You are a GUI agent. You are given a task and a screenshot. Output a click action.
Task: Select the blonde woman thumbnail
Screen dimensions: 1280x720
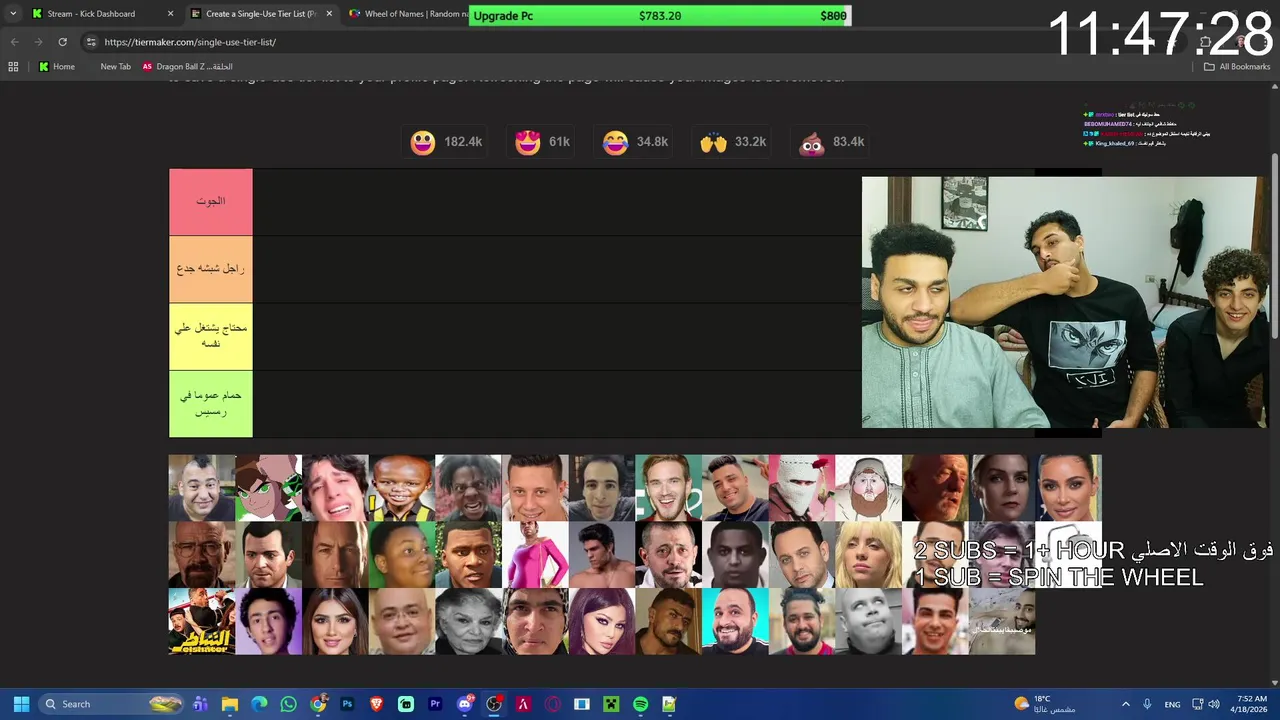(x=868, y=555)
